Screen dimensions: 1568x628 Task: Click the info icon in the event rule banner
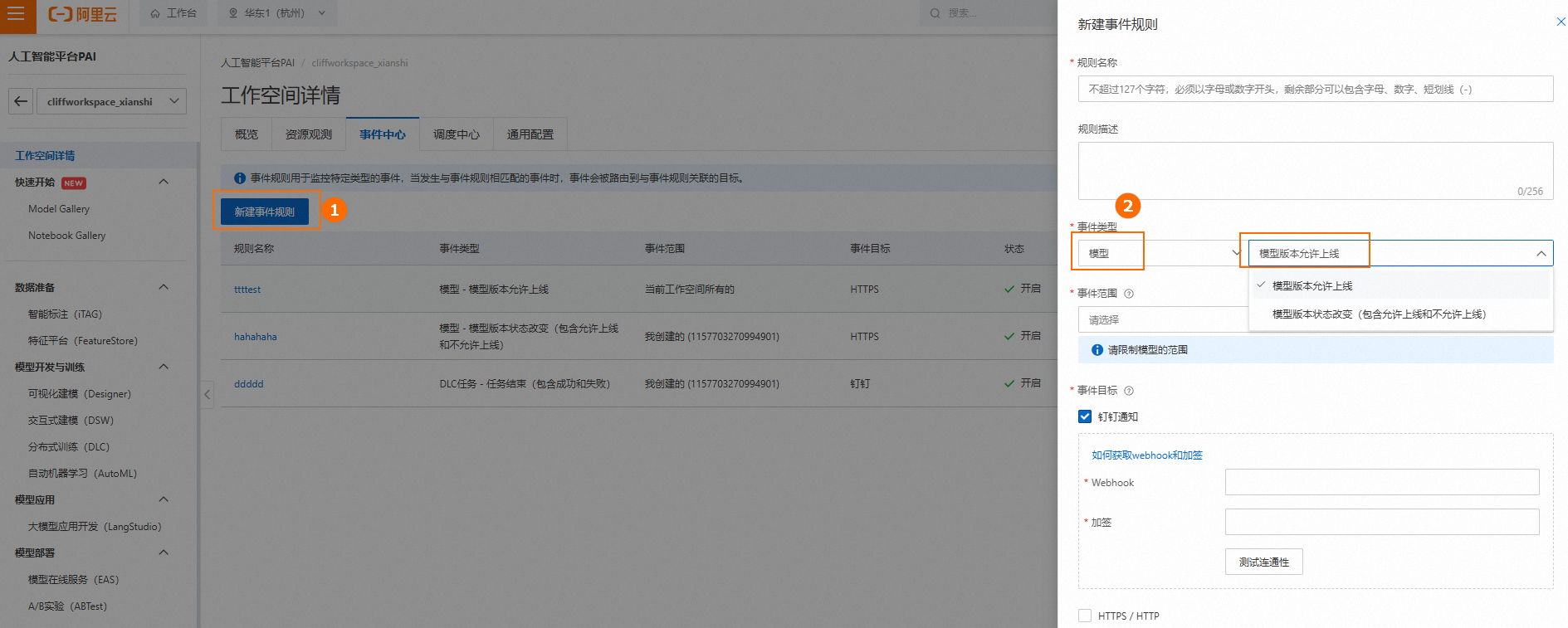[x=240, y=178]
